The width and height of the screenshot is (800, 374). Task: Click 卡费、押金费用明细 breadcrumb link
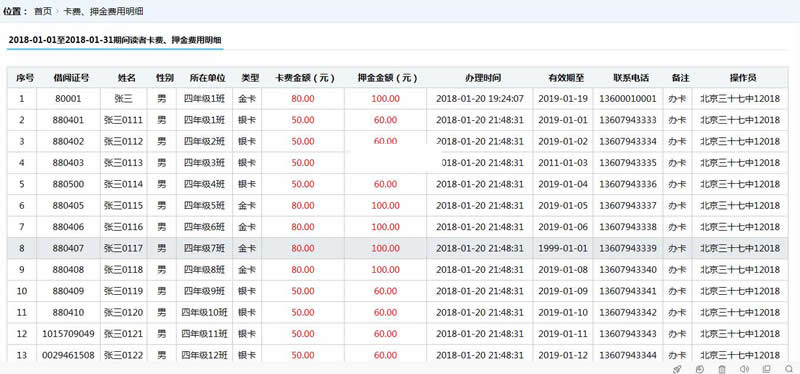103,11
